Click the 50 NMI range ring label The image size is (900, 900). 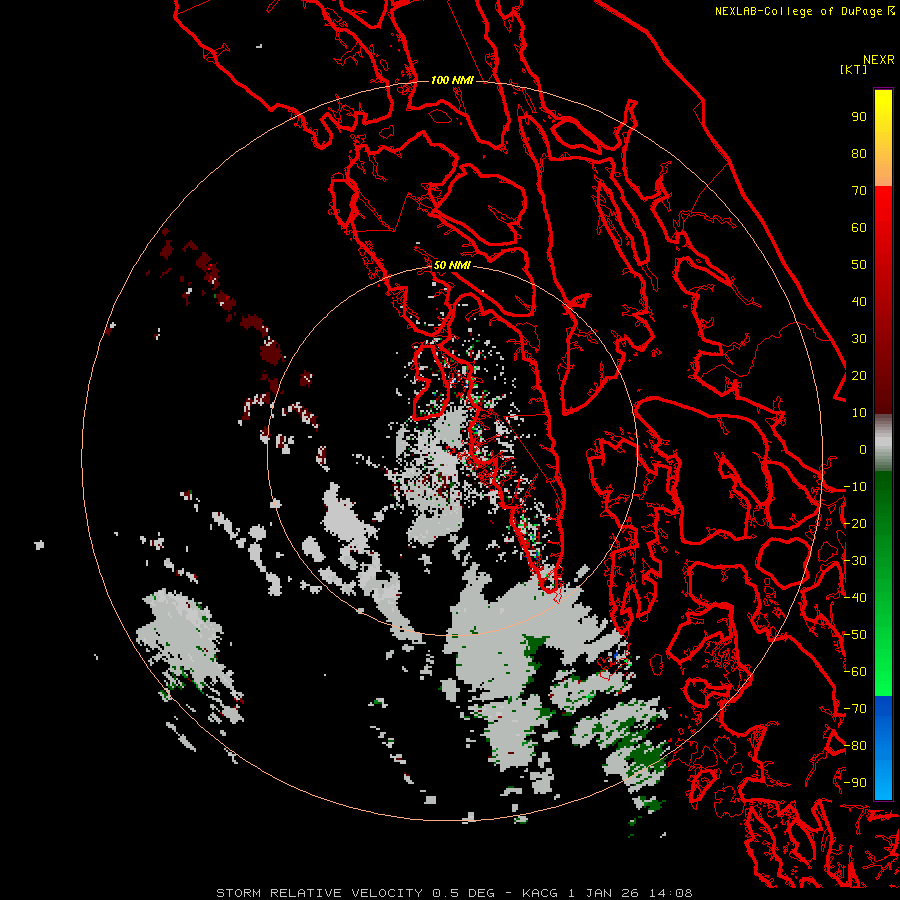(x=452, y=265)
